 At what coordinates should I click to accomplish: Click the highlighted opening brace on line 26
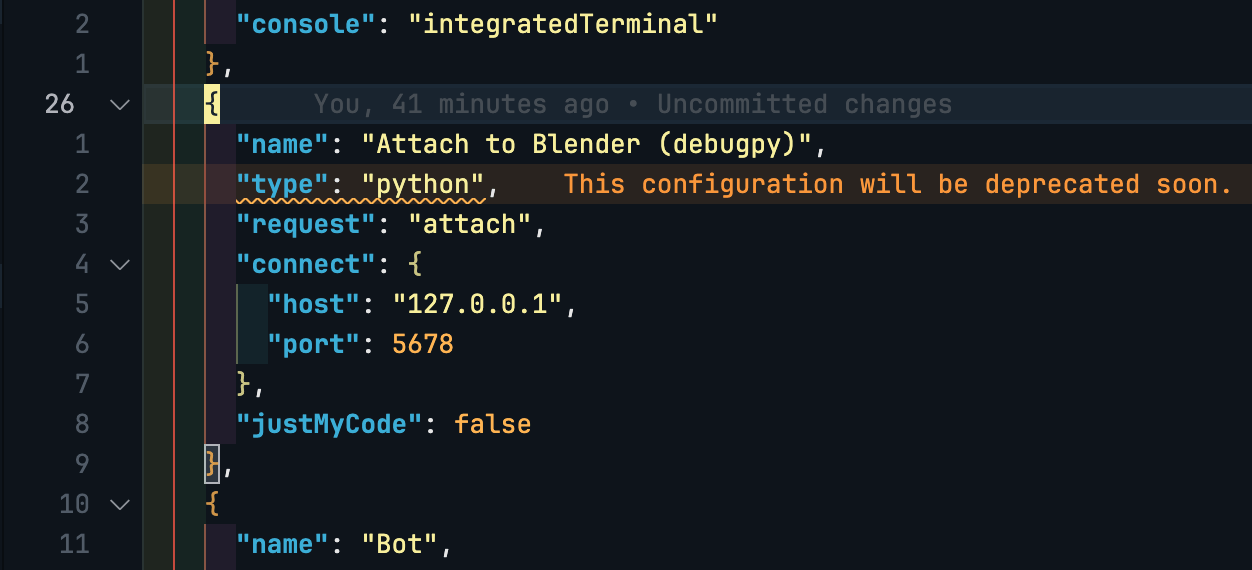click(x=212, y=104)
